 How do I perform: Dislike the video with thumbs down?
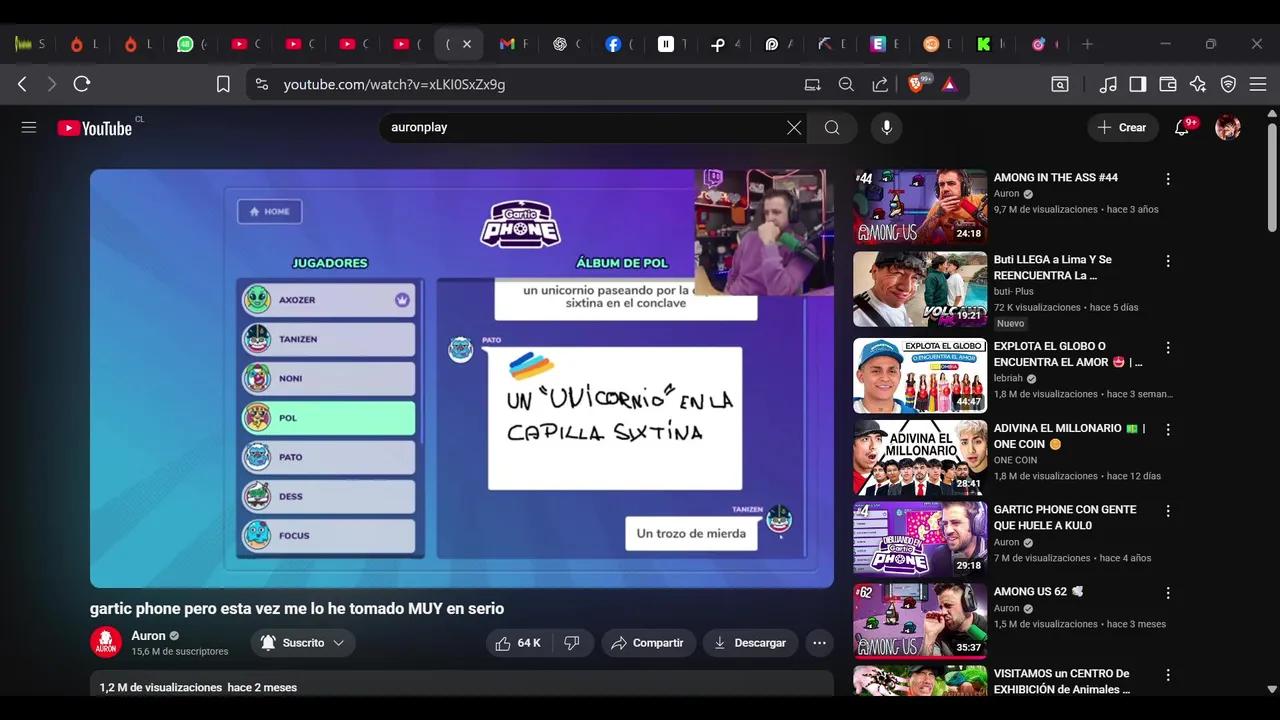pyautogui.click(x=572, y=643)
